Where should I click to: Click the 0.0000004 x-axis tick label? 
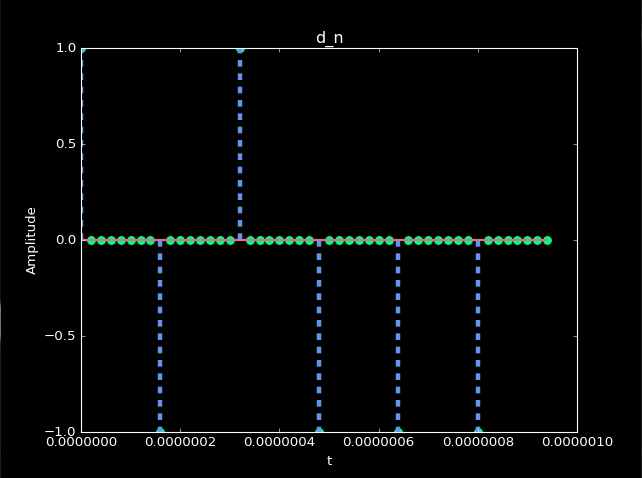tap(279, 445)
